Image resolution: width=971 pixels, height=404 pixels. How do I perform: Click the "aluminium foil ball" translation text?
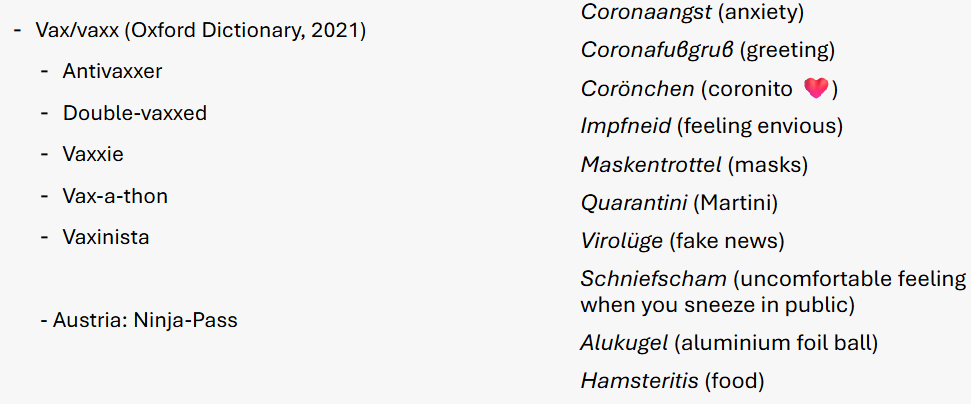775,344
